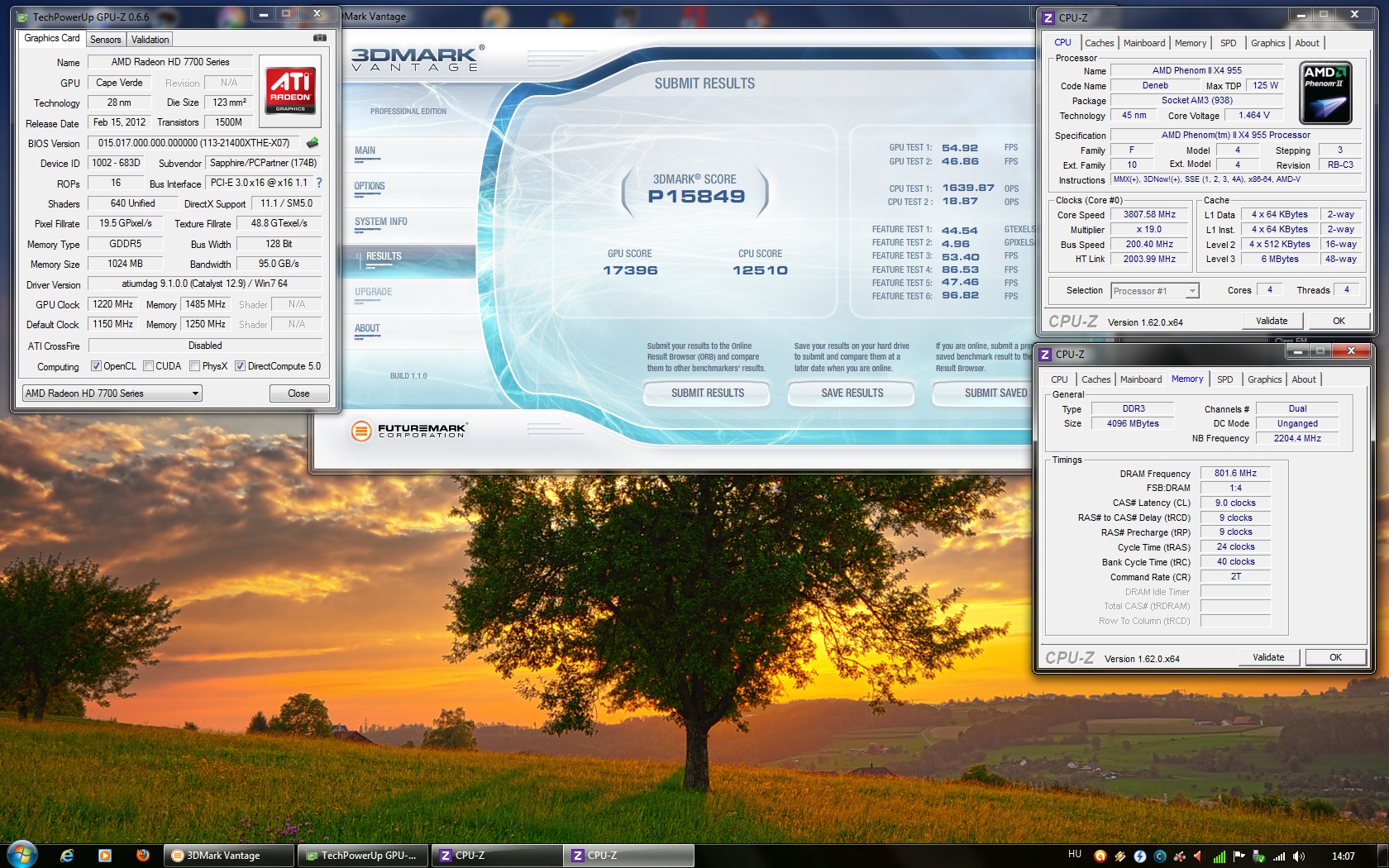Viewport: 1389px width, 868px height.
Task: Open the Processor #1 selection dropdown
Action: 1155,291
